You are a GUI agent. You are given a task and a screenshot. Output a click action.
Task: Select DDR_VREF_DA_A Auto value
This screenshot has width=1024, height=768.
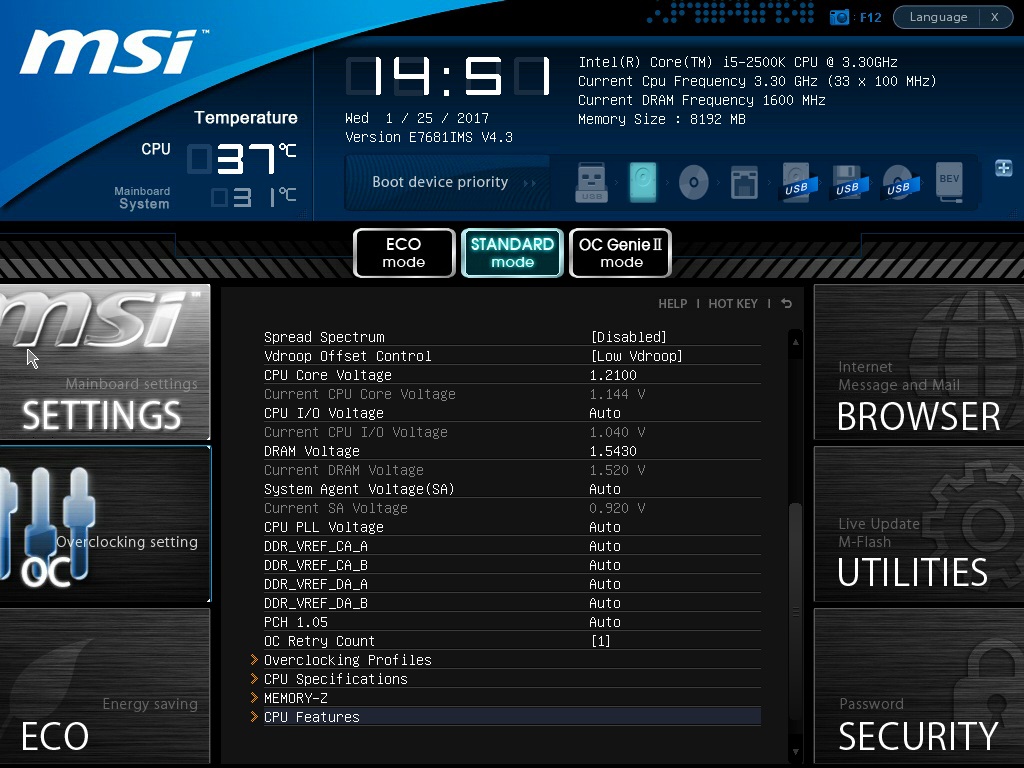(x=605, y=583)
